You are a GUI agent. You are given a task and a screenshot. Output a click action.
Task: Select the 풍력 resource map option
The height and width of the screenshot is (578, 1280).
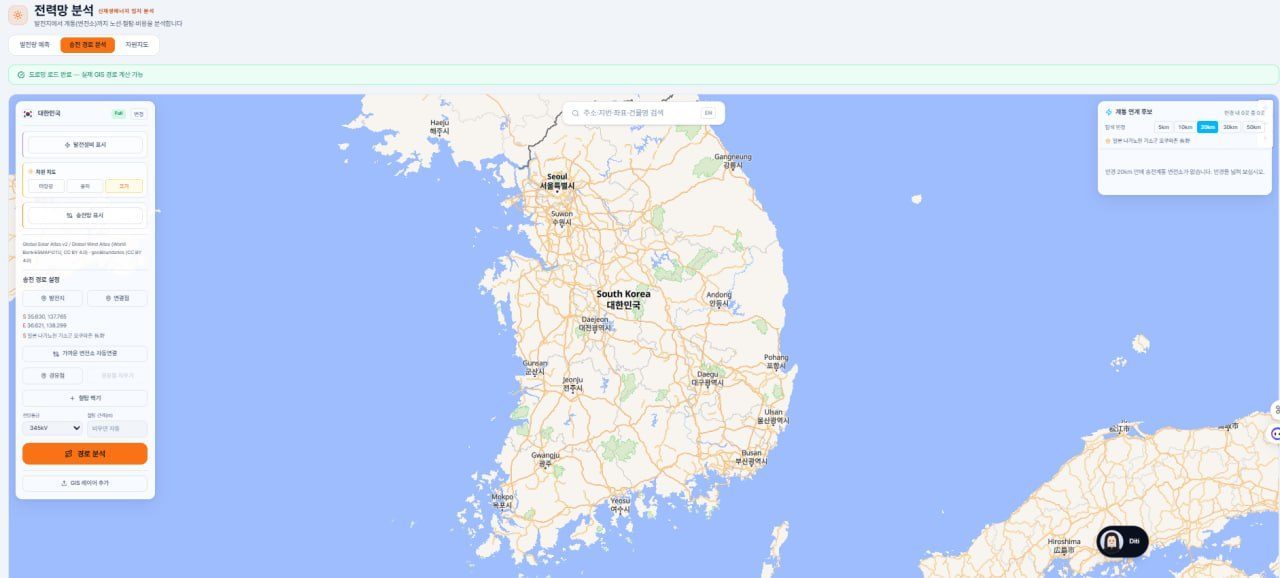[85, 186]
